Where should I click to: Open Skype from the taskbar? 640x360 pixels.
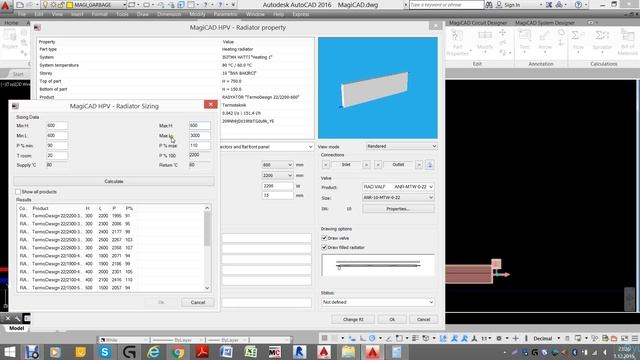tap(105, 352)
